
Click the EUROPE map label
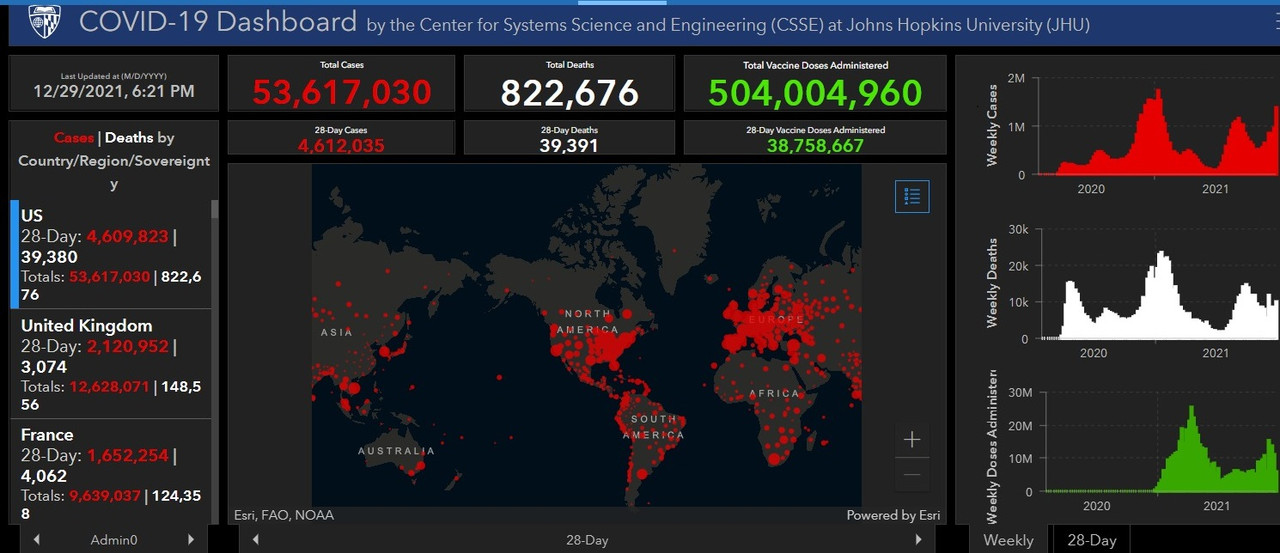coord(774,320)
